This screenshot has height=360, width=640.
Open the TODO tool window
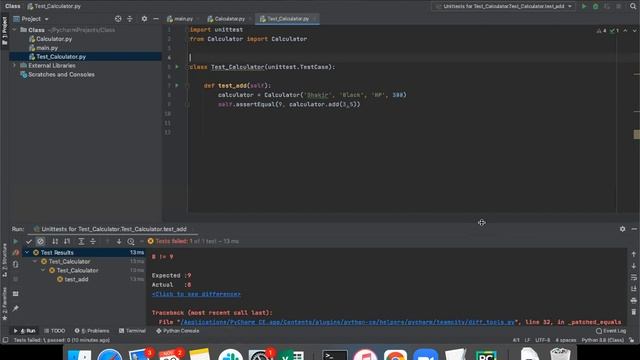pyautogui.click(x=55, y=331)
